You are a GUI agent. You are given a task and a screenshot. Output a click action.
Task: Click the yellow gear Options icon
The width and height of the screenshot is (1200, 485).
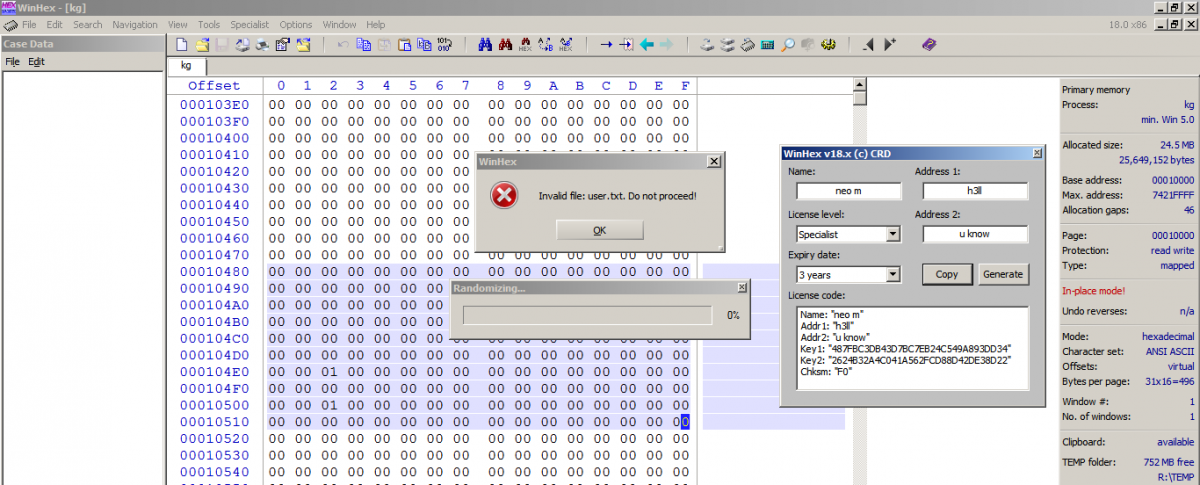tap(828, 45)
